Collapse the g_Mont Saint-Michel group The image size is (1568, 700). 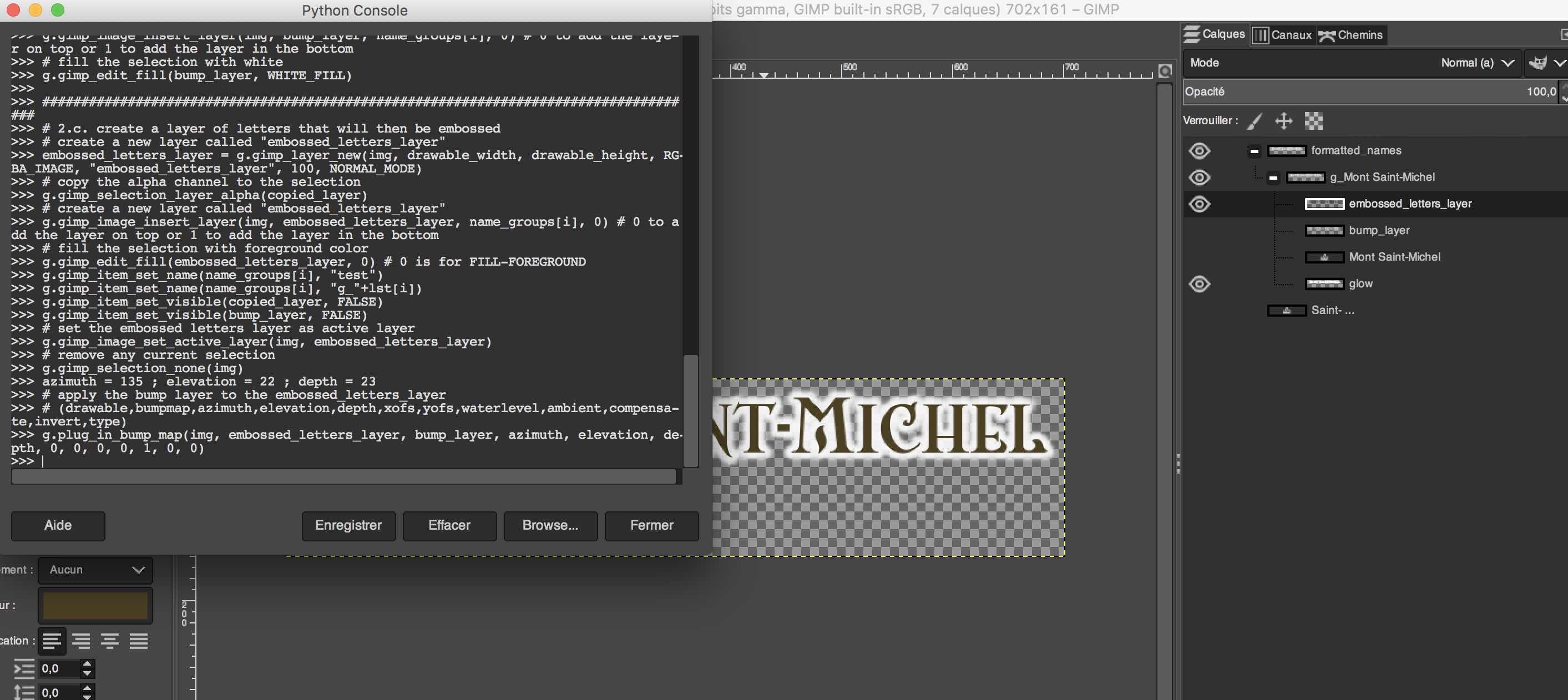click(x=1273, y=177)
